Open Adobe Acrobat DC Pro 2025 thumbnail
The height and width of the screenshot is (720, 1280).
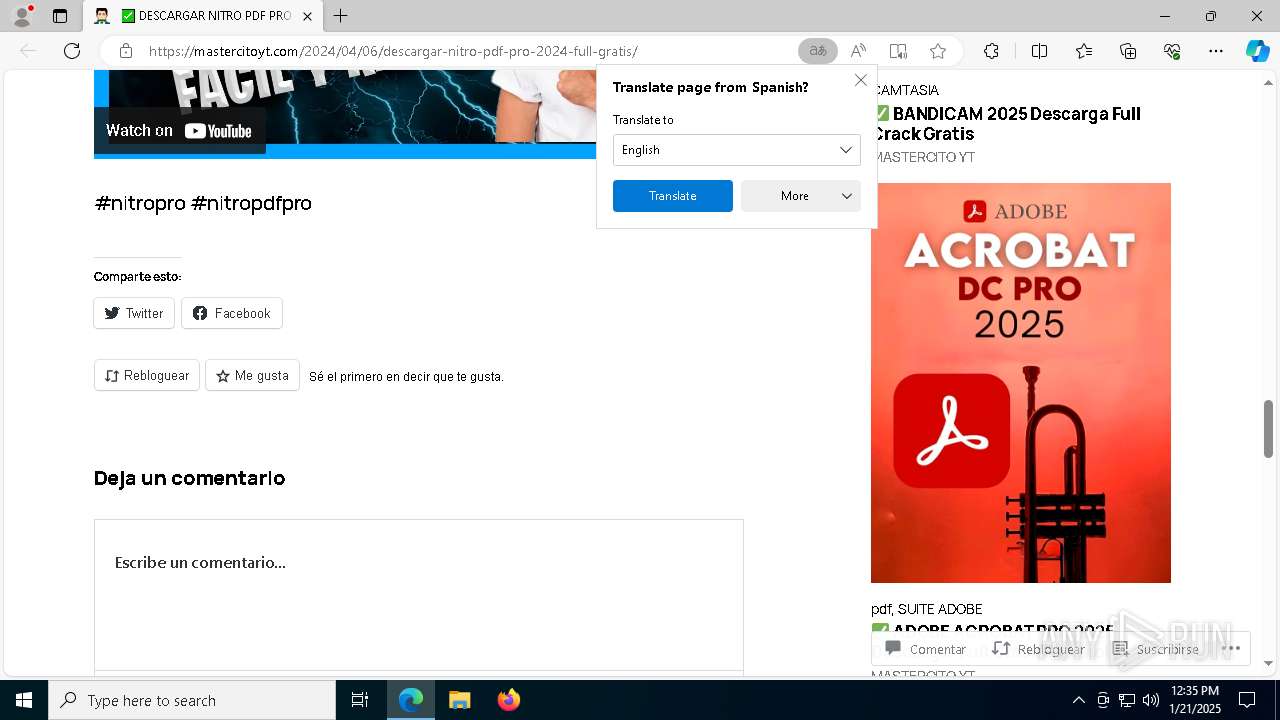tap(1021, 383)
